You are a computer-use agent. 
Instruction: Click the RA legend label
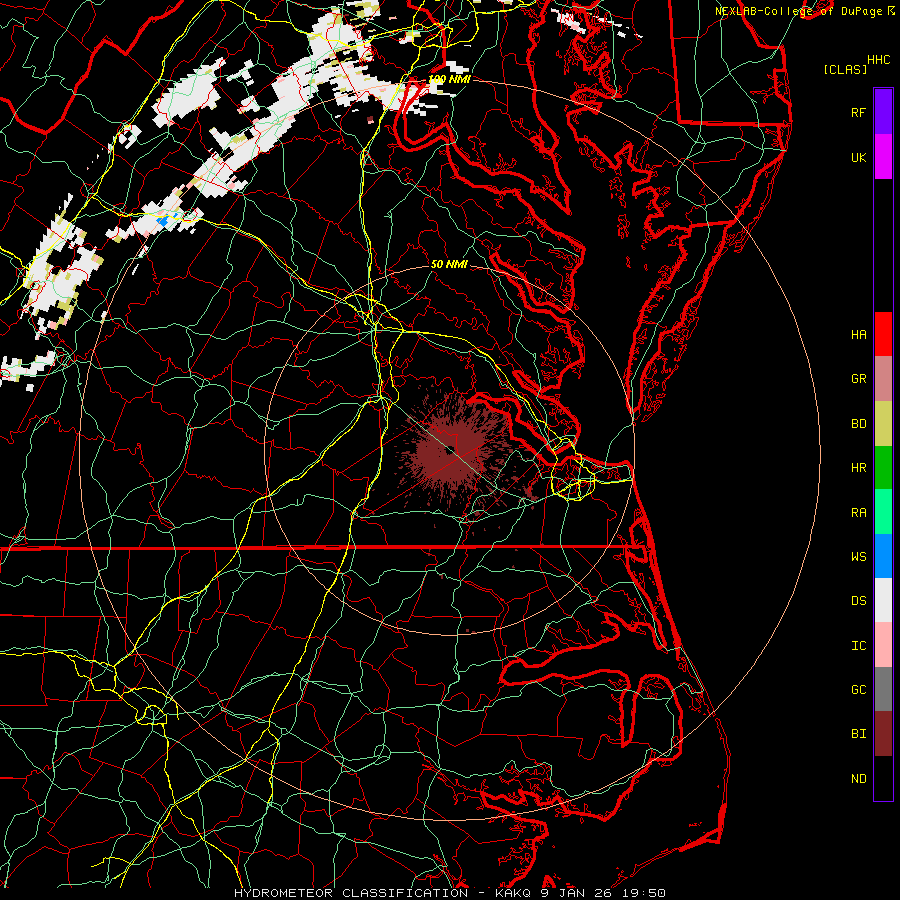click(859, 513)
